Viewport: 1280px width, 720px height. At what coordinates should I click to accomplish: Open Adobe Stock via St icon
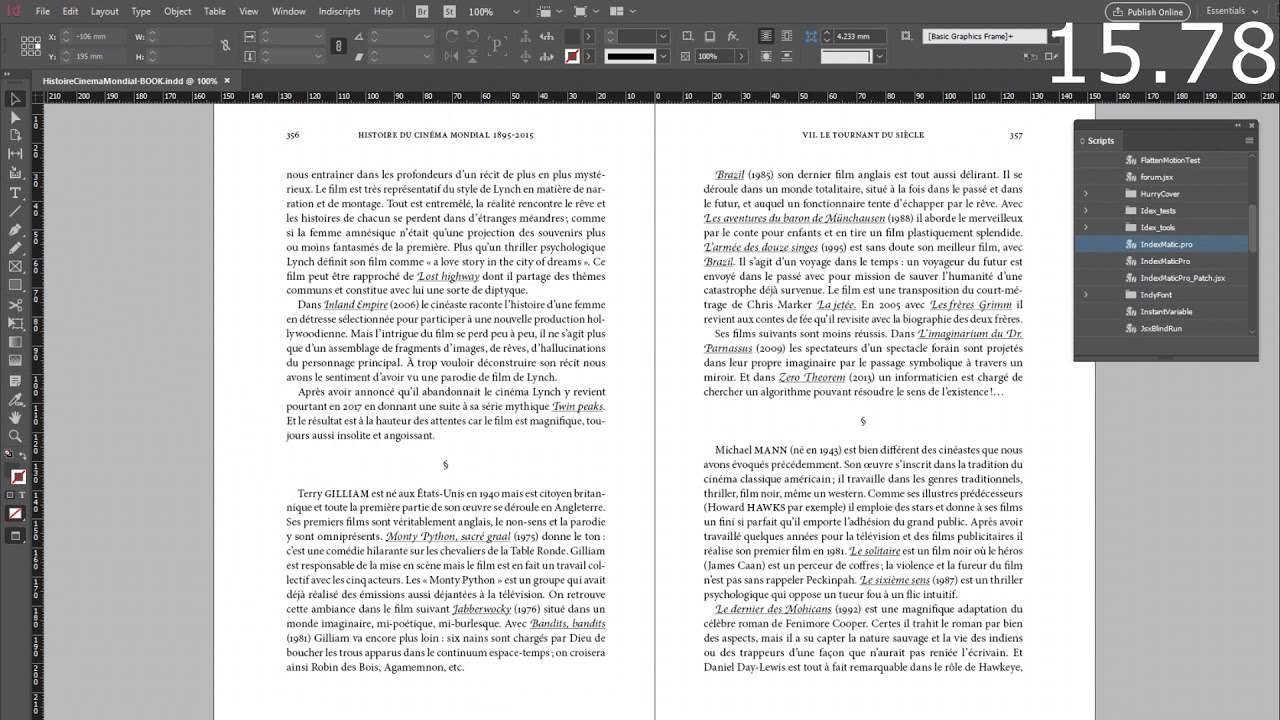(447, 11)
